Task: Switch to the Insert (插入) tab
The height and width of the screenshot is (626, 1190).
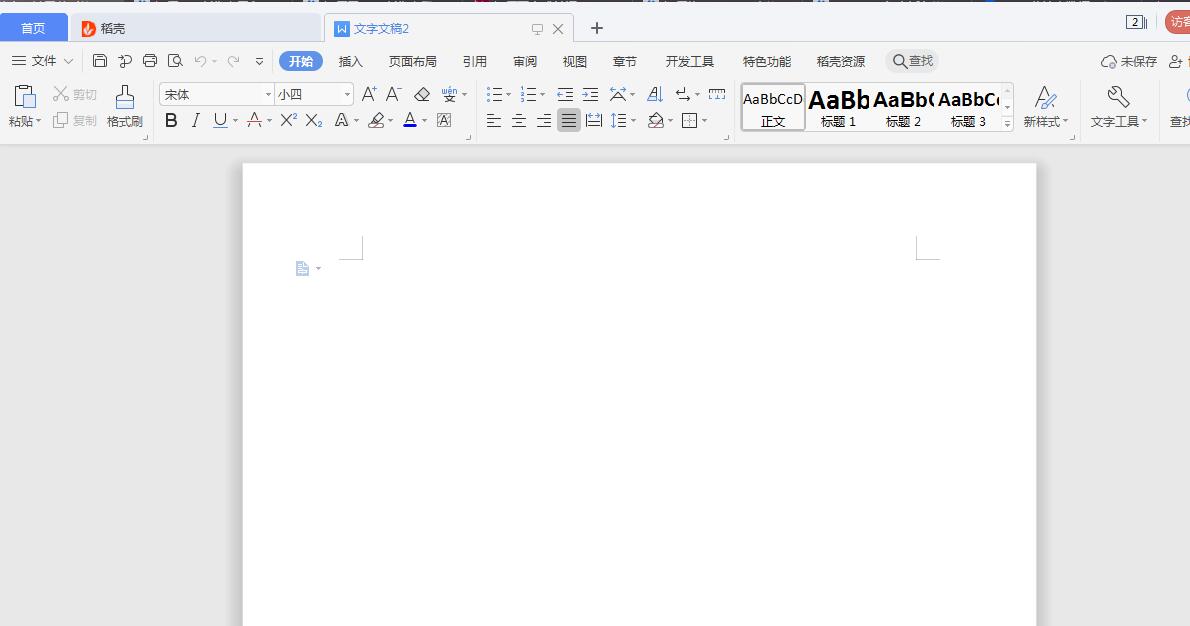Action: tap(351, 61)
